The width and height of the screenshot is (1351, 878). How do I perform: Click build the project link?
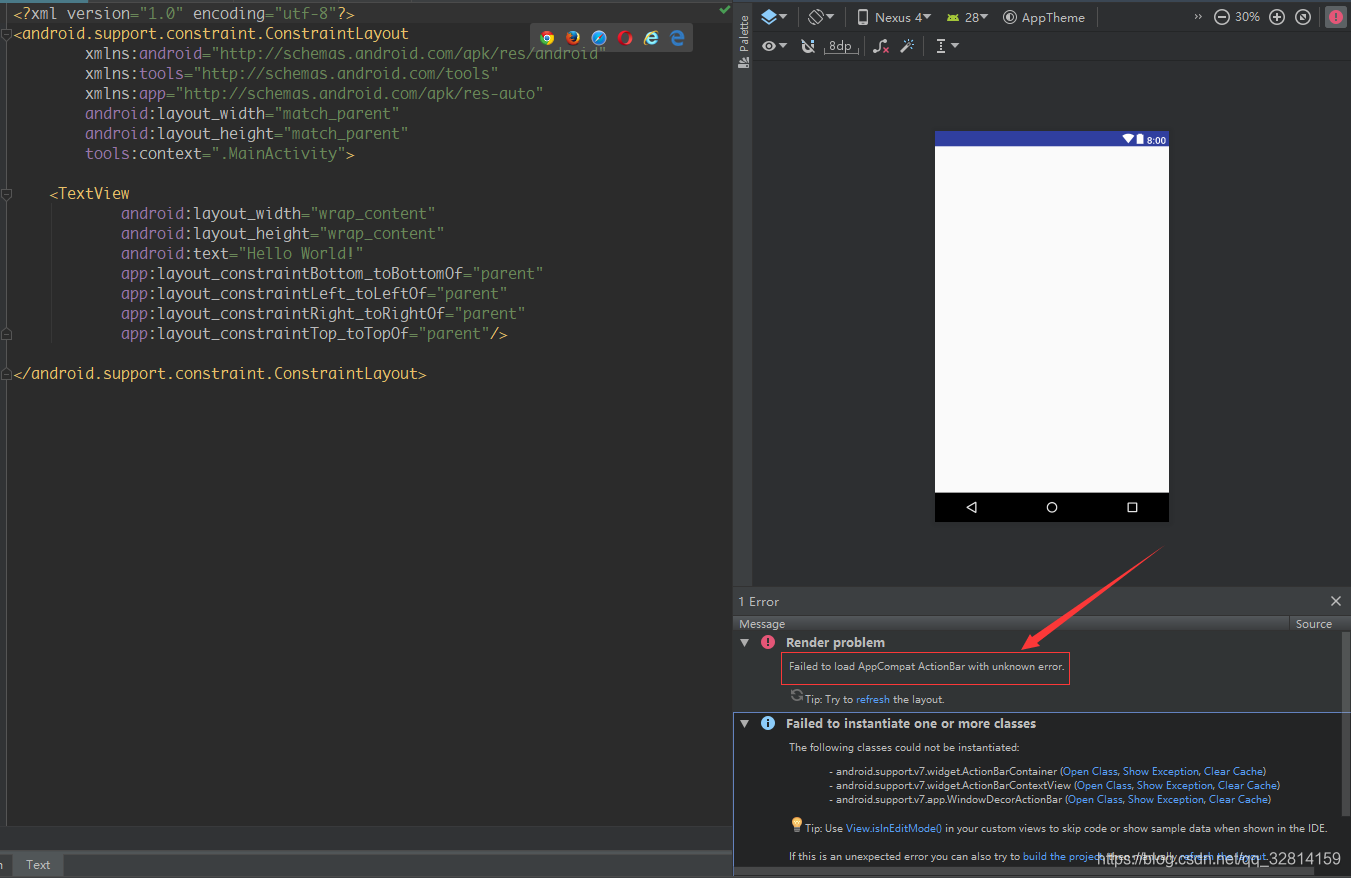[1062, 856]
